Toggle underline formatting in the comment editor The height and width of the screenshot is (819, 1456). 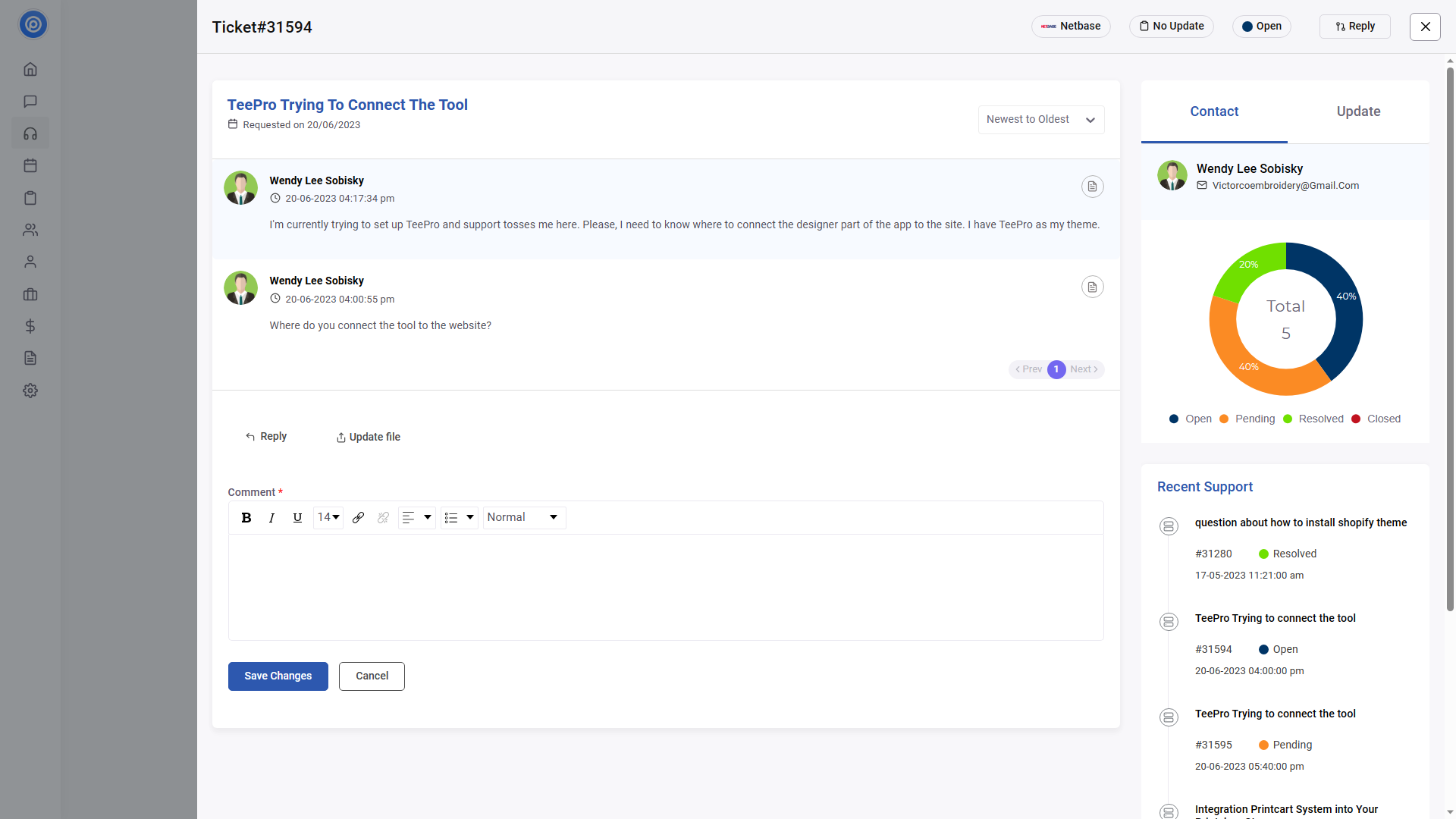pyautogui.click(x=297, y=517)
